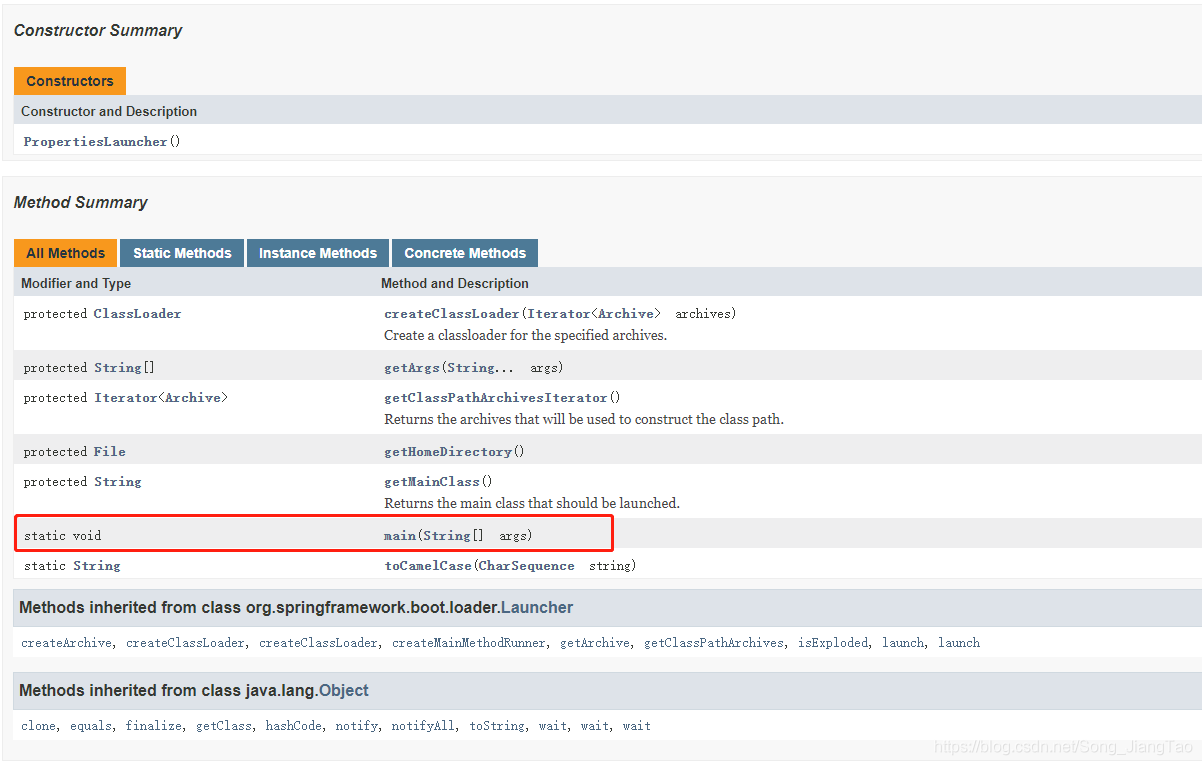Open the inherited finalize method
Viewport: 1202px width, 765px height.
click(154, 726)
